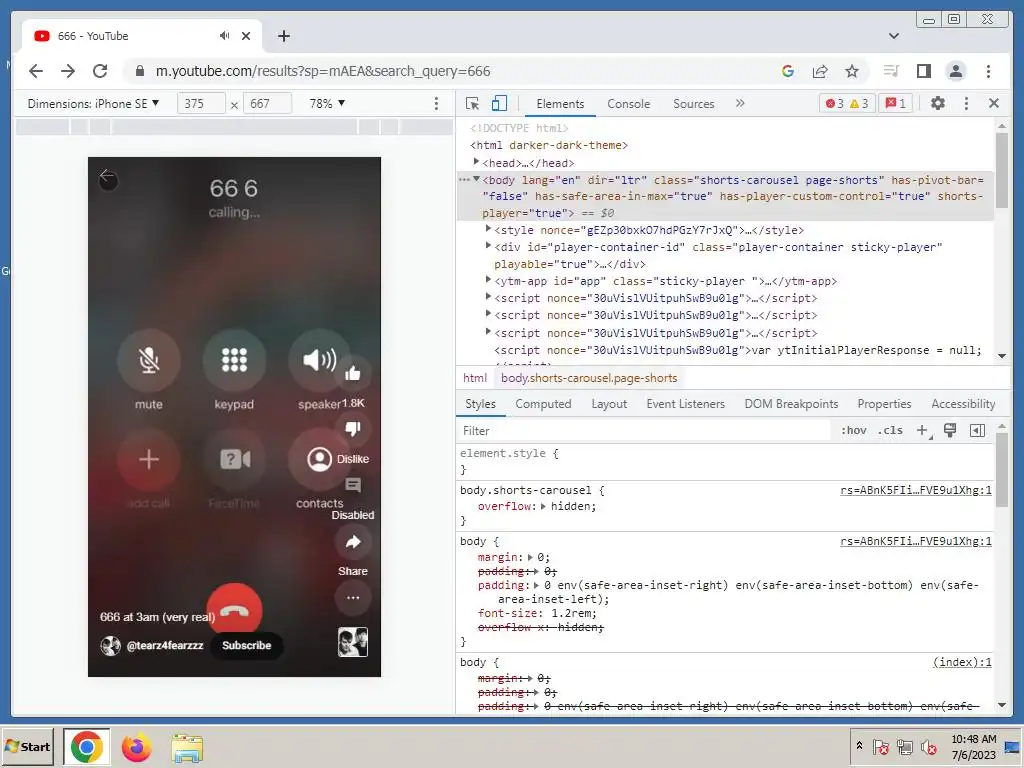Click the styles Filter input
1024x768 pixels.
(643, 430)
